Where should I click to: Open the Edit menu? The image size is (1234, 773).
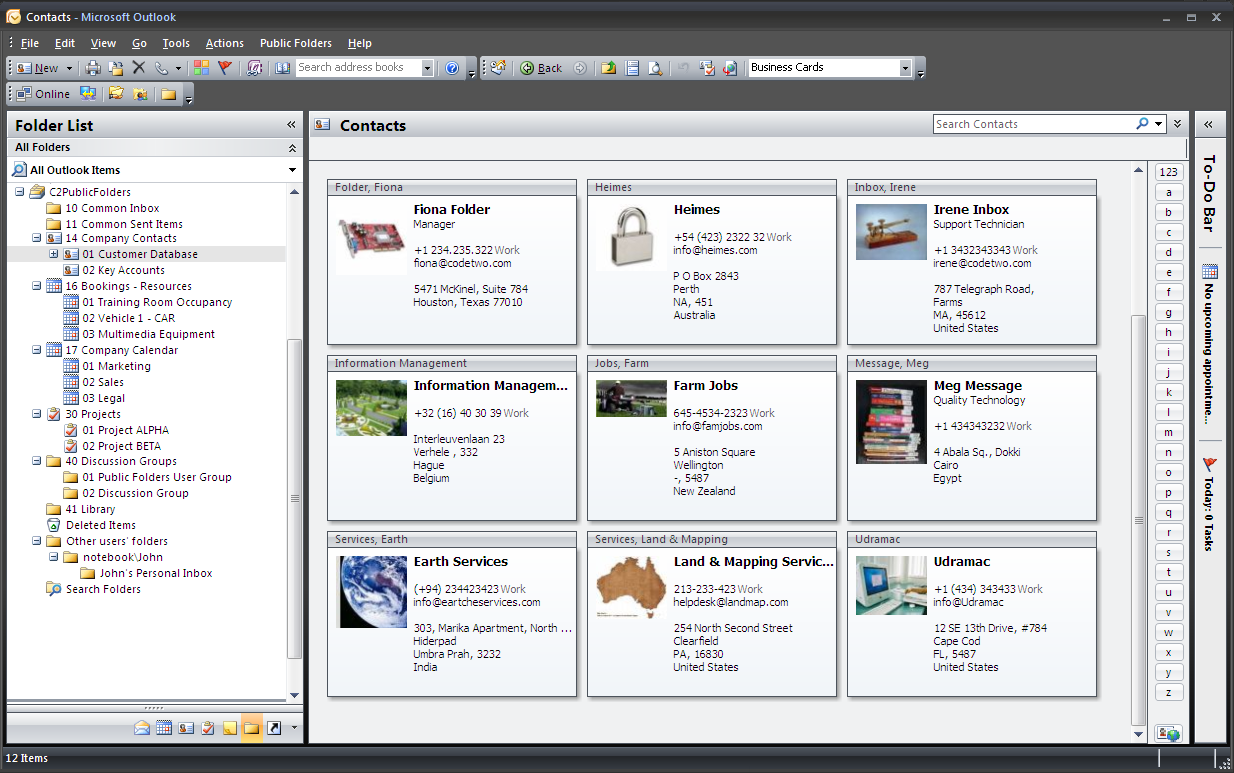pyautogui.click(x=65, y=43)
